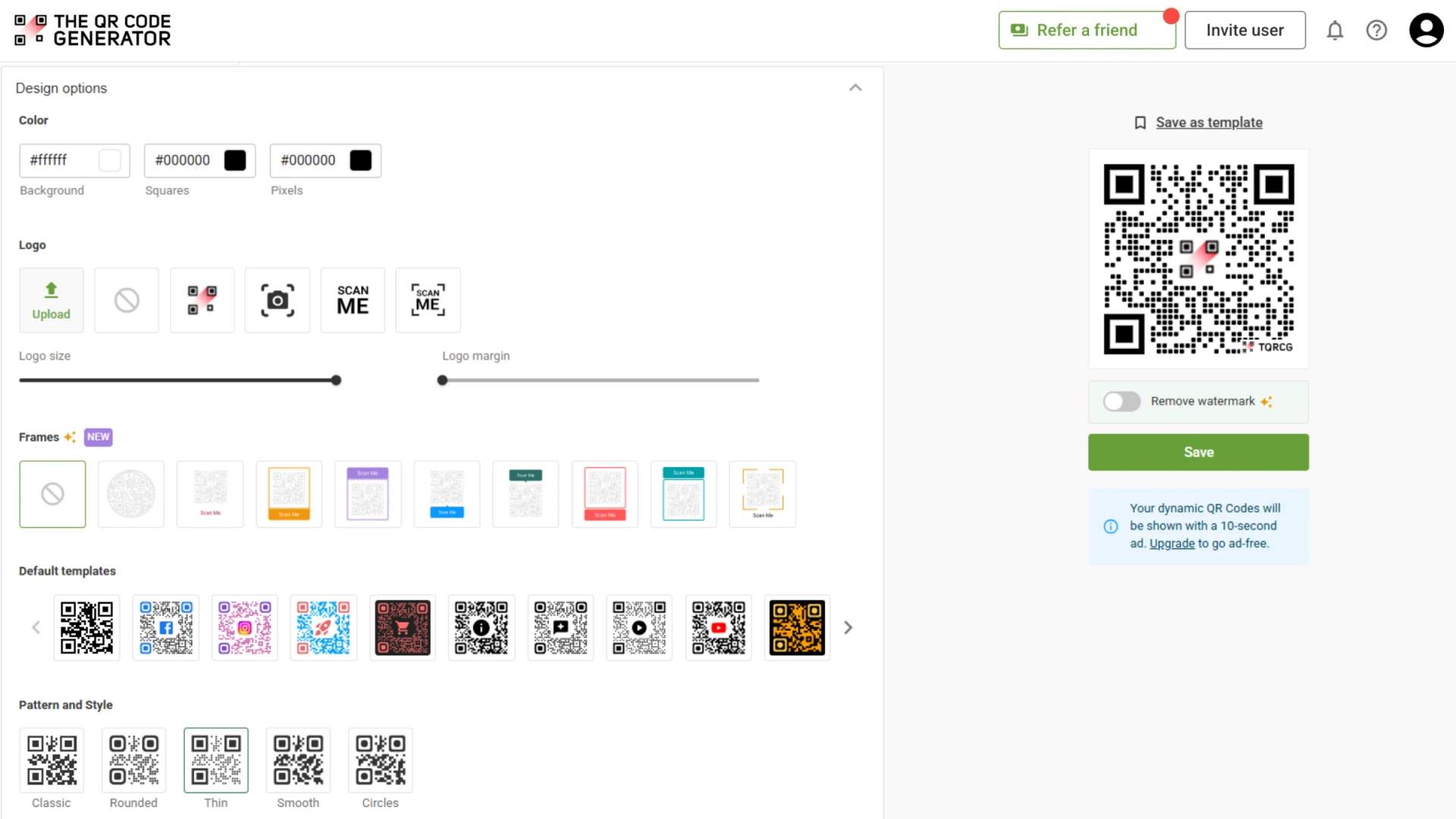Select the blue bottom-label frame
This screenshot has height=819, width=1456.
(x=447, y=494)
